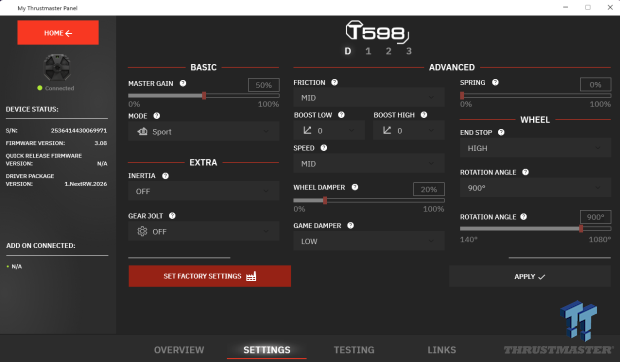Screen dimensions: 620x362
Task: Click the factory icon on Set Factory Settings
Action: [251, 276]
